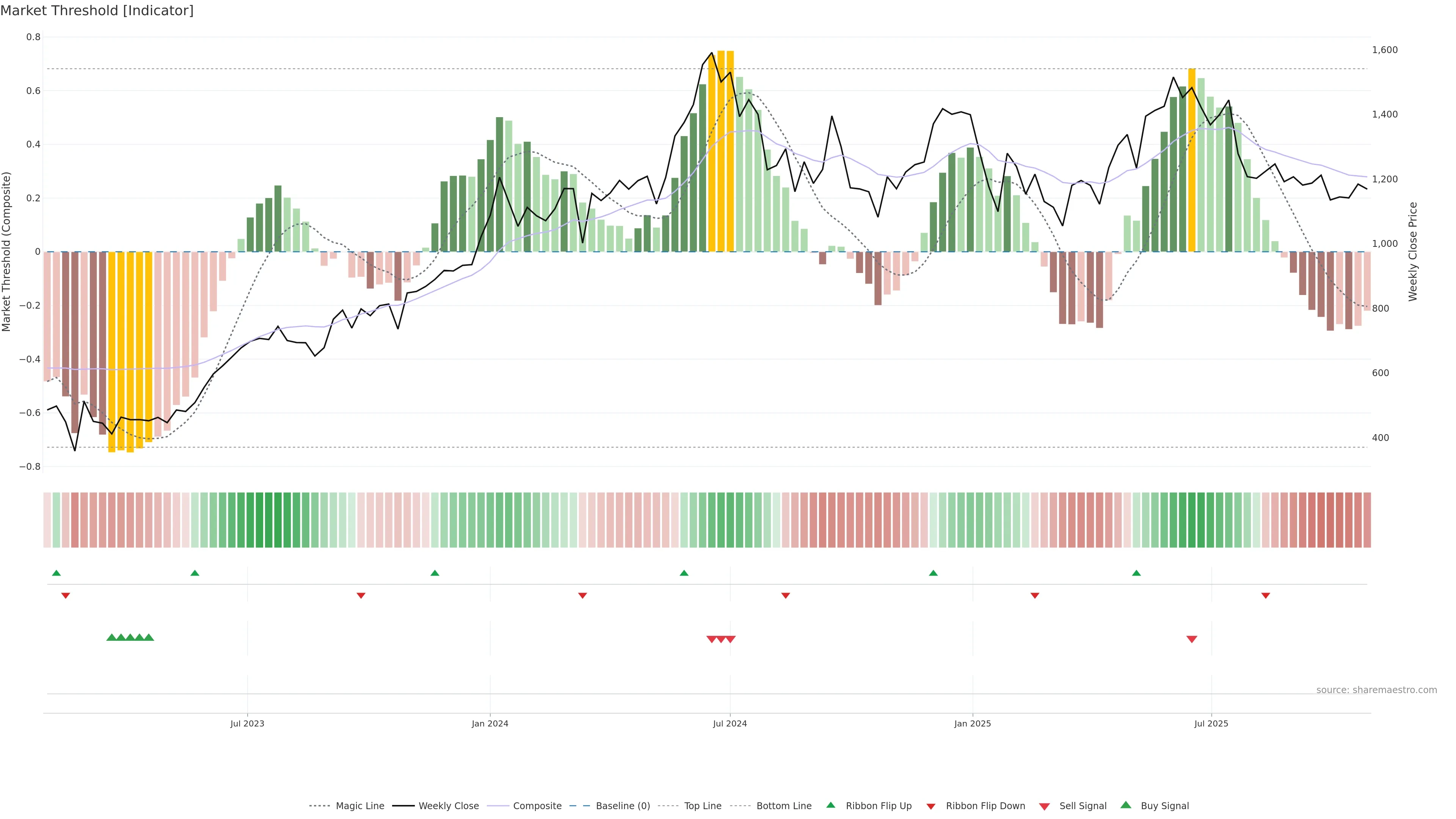The height and width of the screenshot is (819, 1456).
Task: Click the Sell Signal legend triangle icon
Action: [1044, 806]
